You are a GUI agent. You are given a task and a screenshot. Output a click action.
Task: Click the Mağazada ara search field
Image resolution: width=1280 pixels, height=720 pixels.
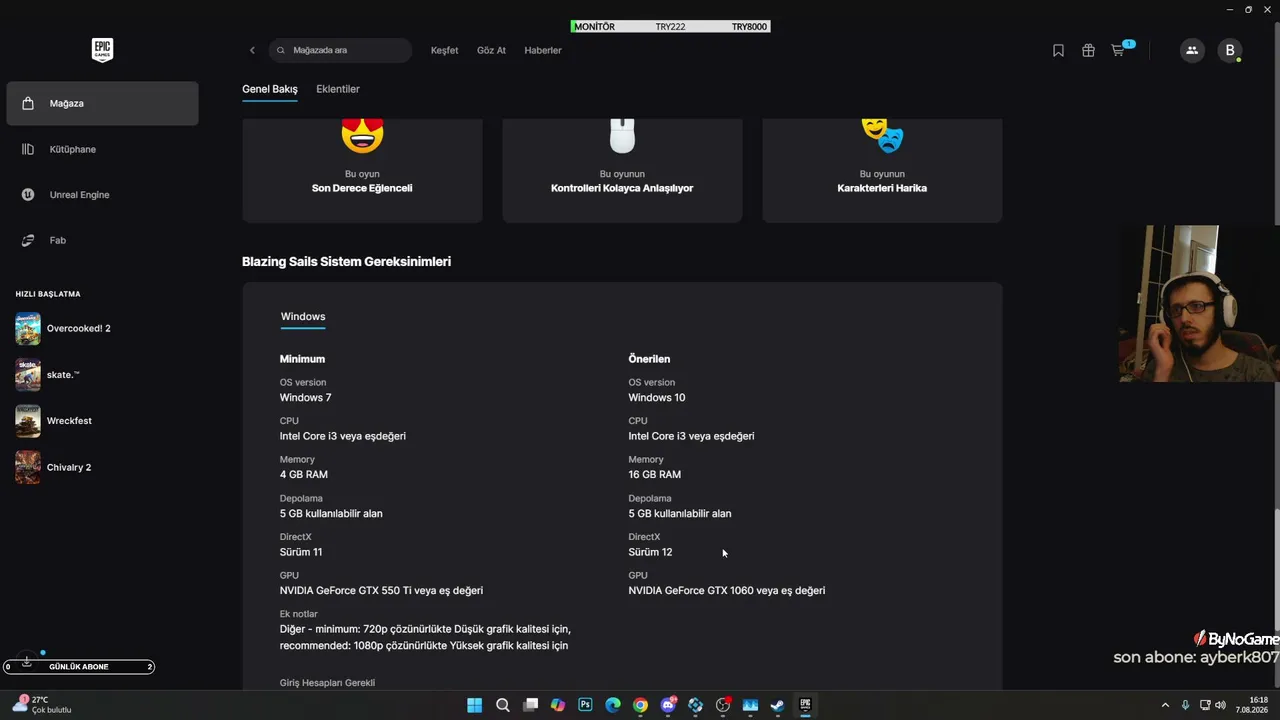pyautogui.click(x=340, y=50)
